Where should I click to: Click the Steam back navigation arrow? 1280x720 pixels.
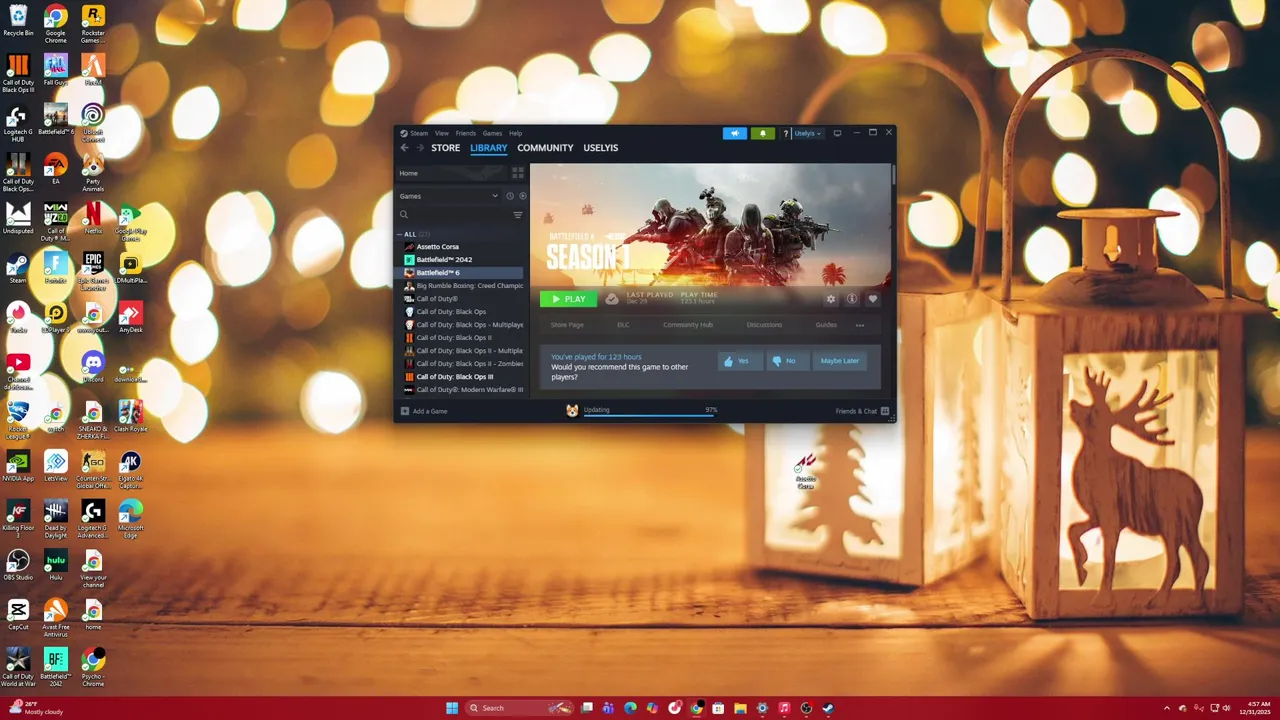405,148
